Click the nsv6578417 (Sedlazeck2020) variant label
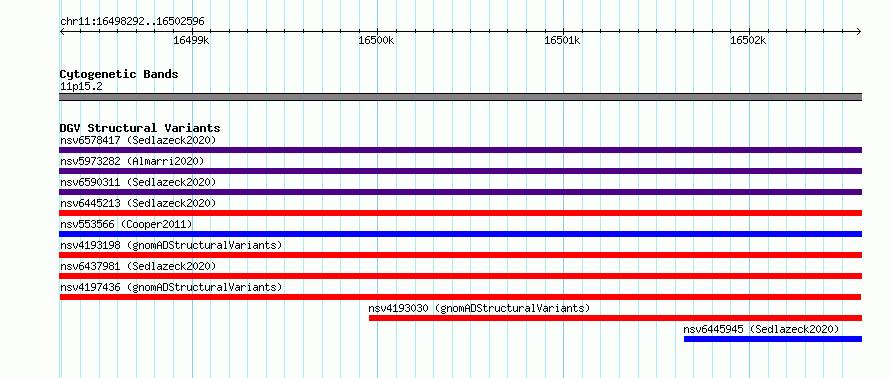890x378 pixels. coord(138,140)
